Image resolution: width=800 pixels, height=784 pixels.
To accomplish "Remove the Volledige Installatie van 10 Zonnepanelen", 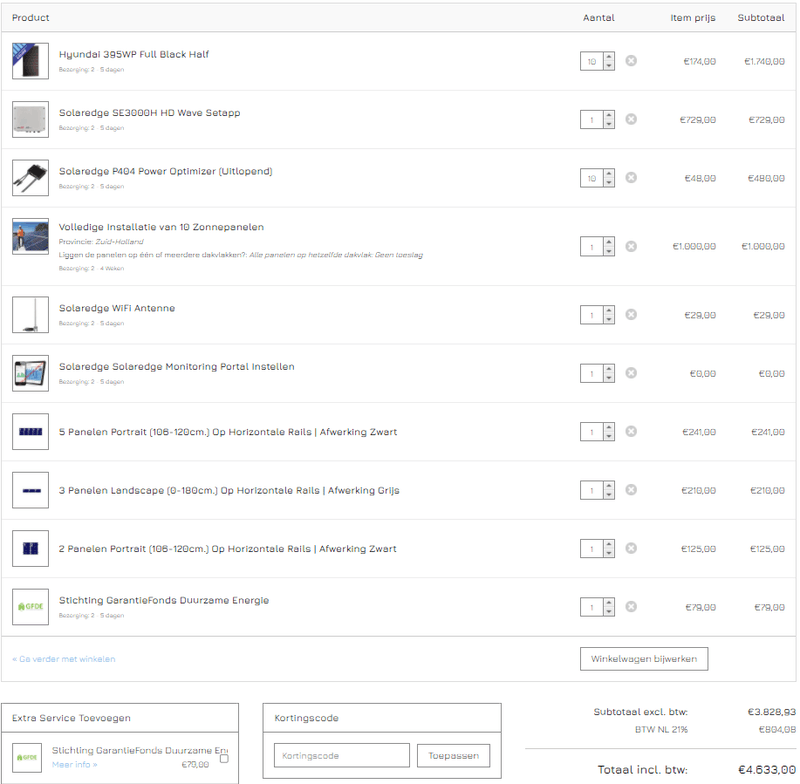I will (631, 245).
